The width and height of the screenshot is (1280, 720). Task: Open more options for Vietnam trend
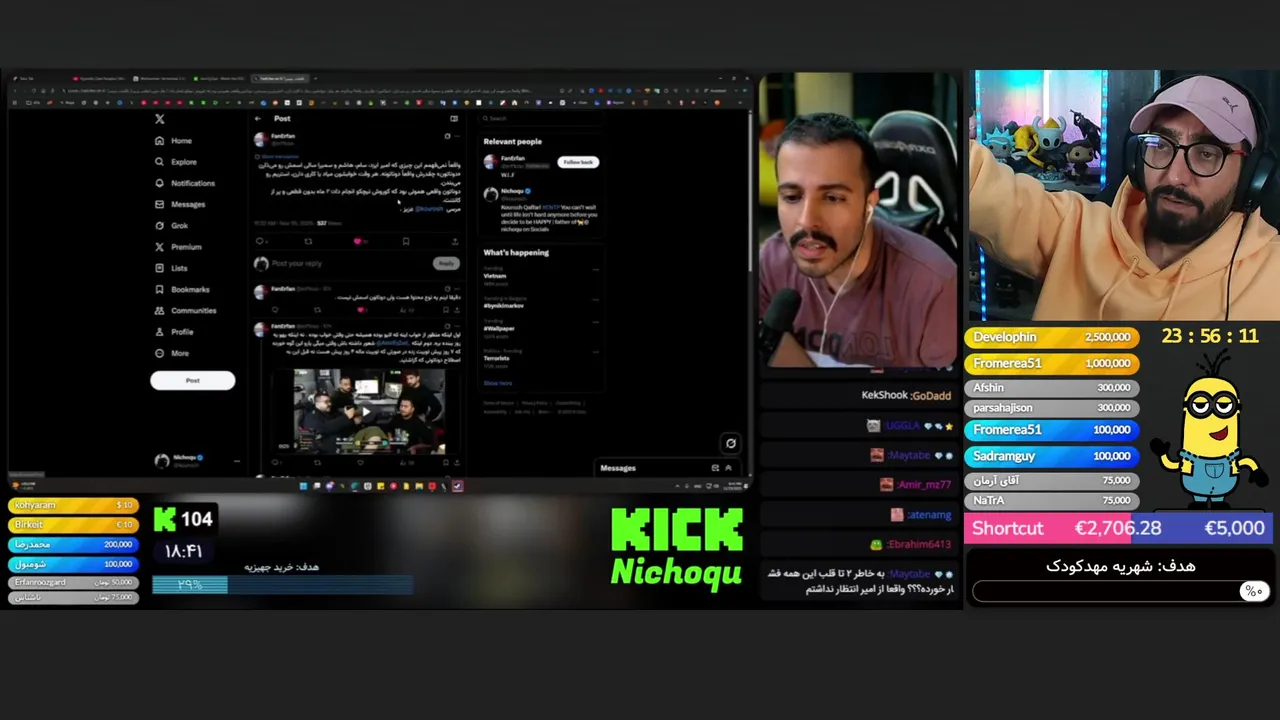[596, 270]
